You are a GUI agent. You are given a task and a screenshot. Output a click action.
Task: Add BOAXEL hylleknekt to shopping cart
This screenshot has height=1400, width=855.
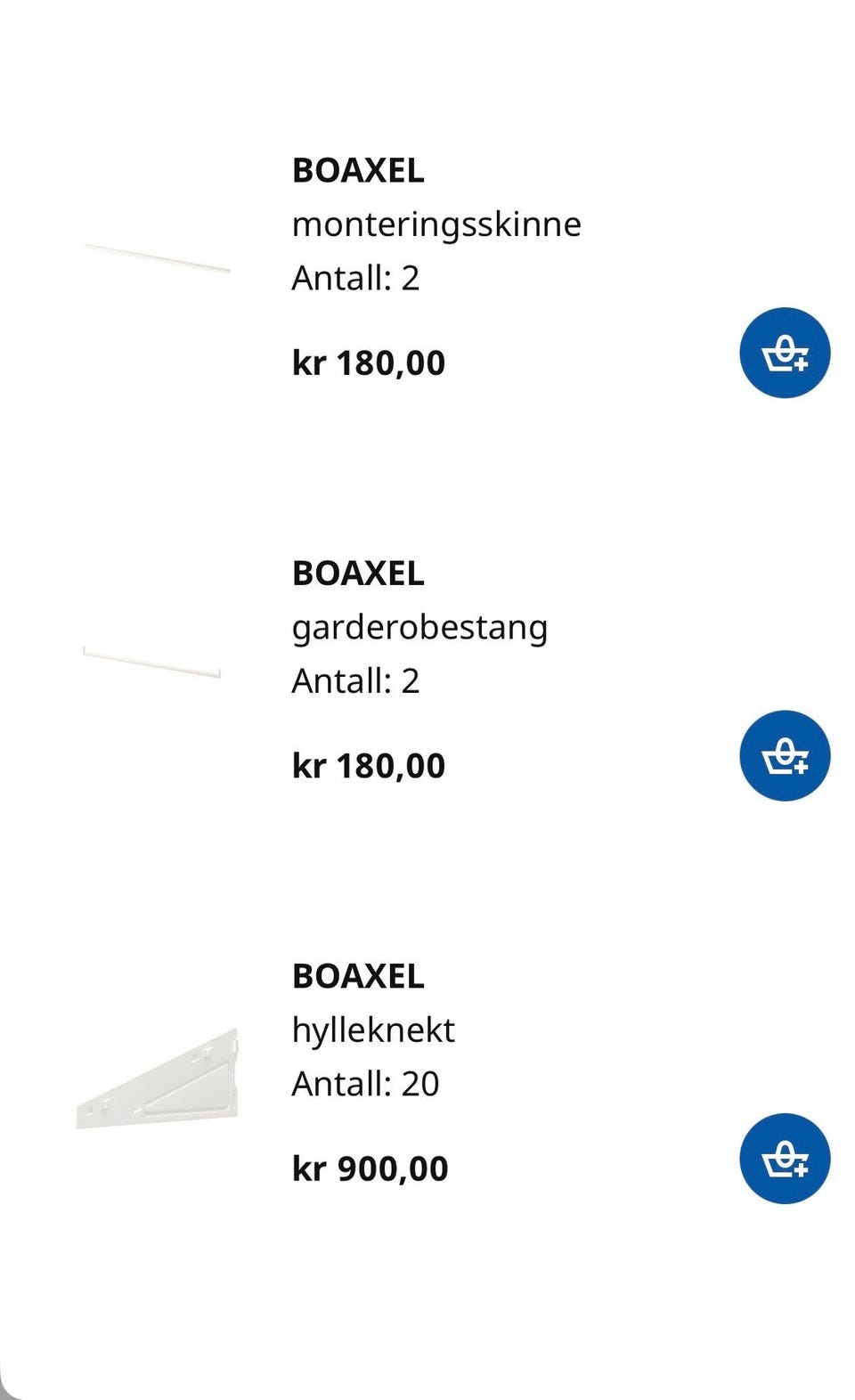pyautogui.click(x=785, y=1158)
